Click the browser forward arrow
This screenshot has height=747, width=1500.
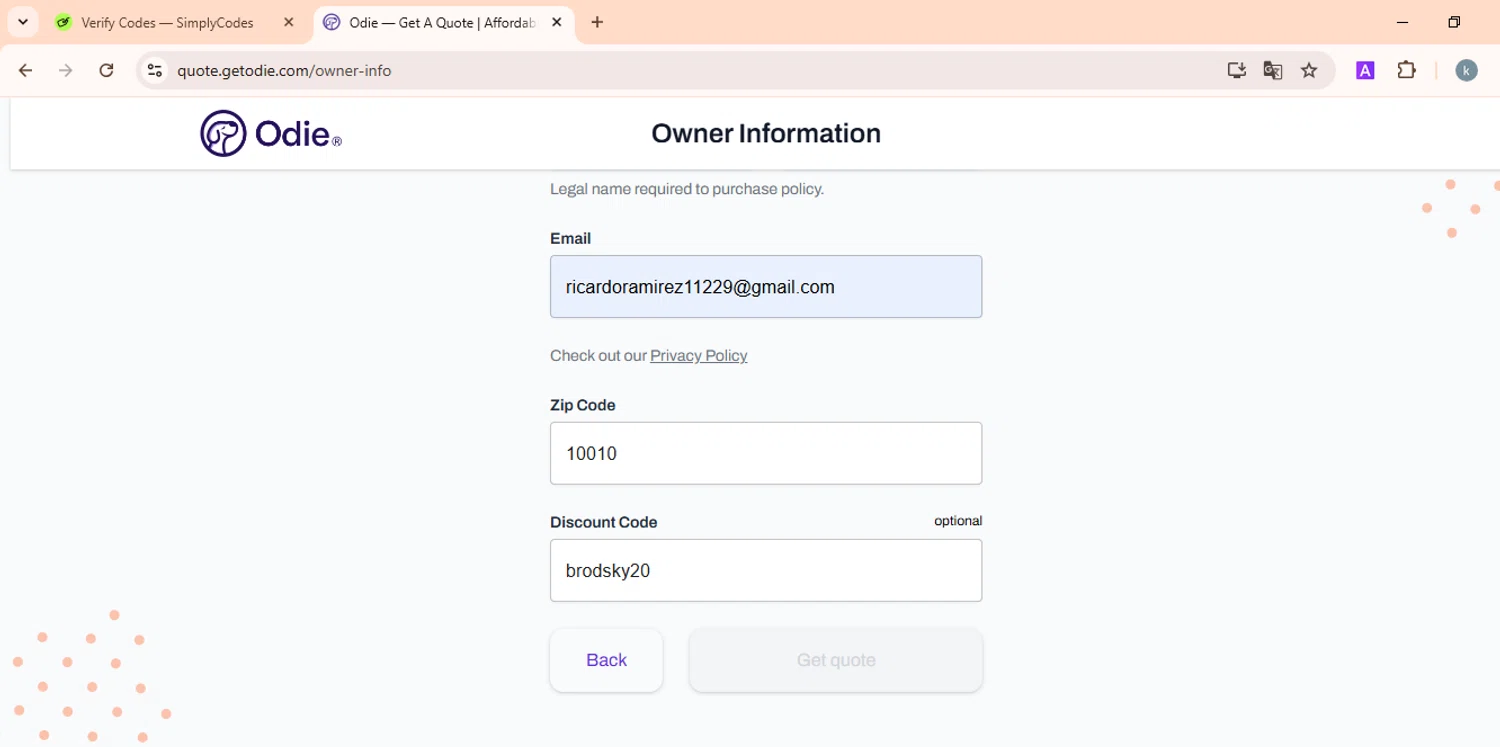tap(66, 70)
